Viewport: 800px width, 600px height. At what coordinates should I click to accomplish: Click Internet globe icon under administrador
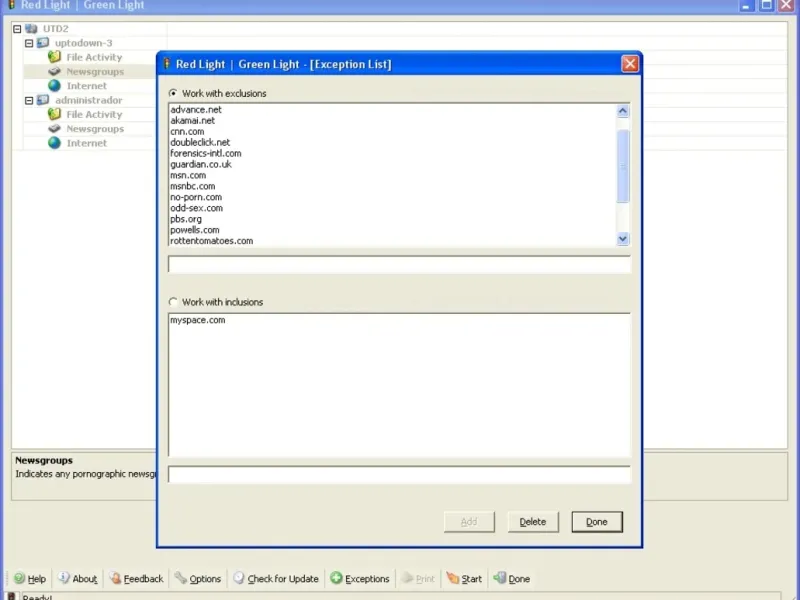[x=54, y=143]
